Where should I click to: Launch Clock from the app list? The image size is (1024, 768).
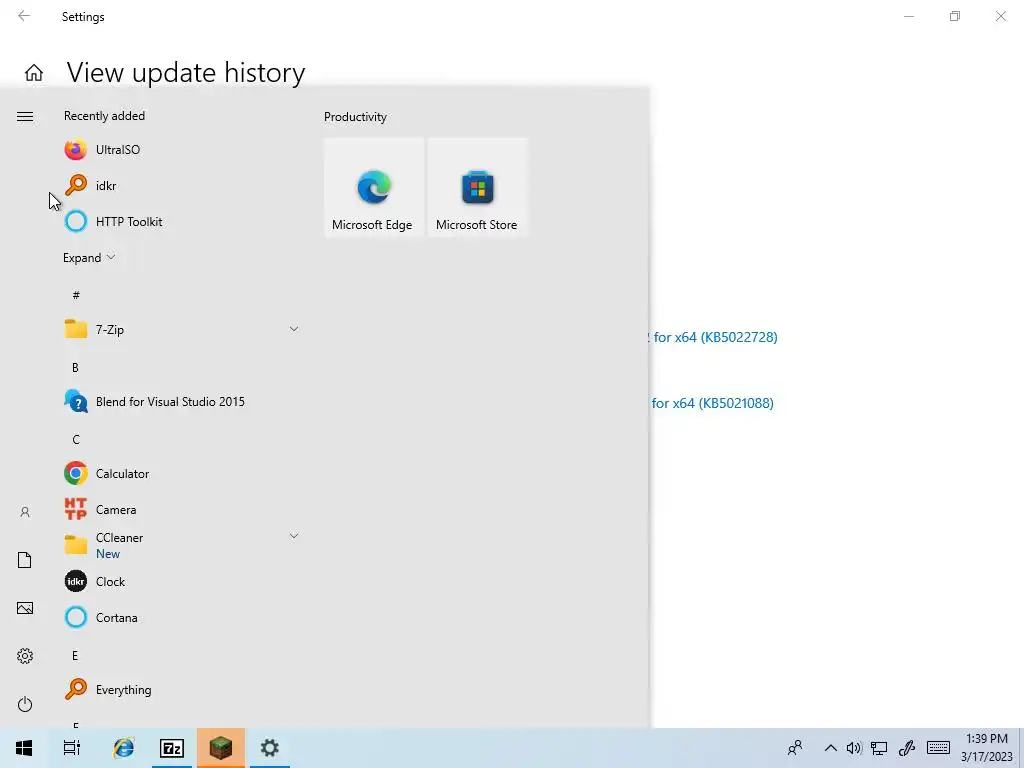coord(181,581)
